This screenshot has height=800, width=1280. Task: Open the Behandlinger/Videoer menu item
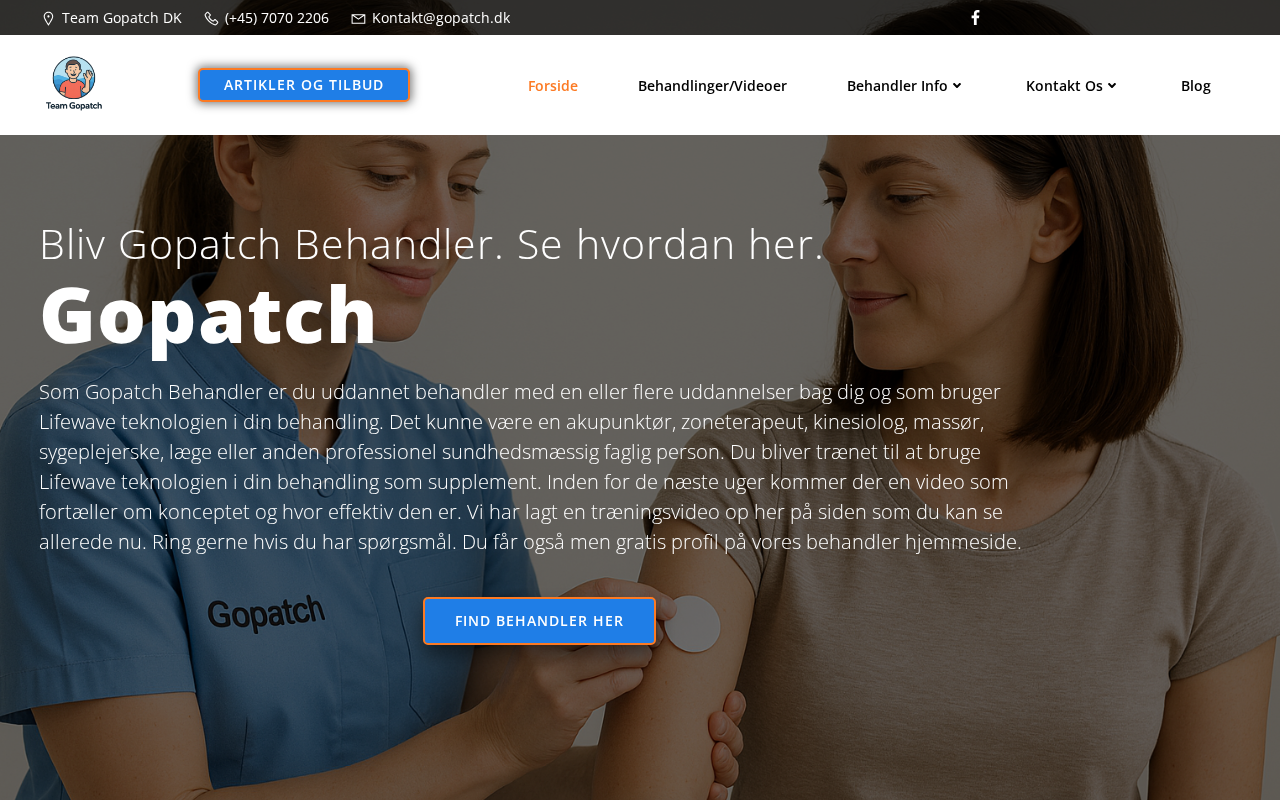[712, 86]
